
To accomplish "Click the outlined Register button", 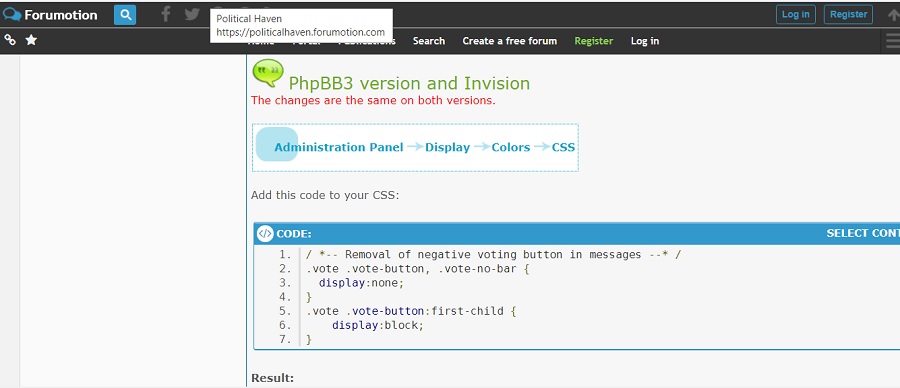I will [x=848, y=14].
